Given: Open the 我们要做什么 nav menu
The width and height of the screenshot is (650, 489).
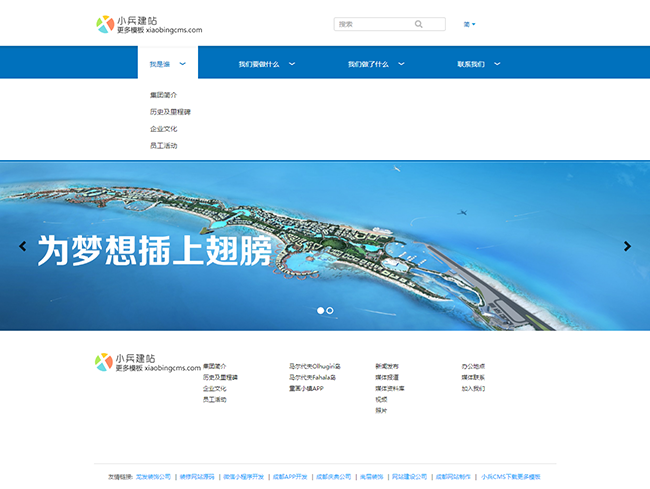Looking at the screenshot, I should (259, 64).
